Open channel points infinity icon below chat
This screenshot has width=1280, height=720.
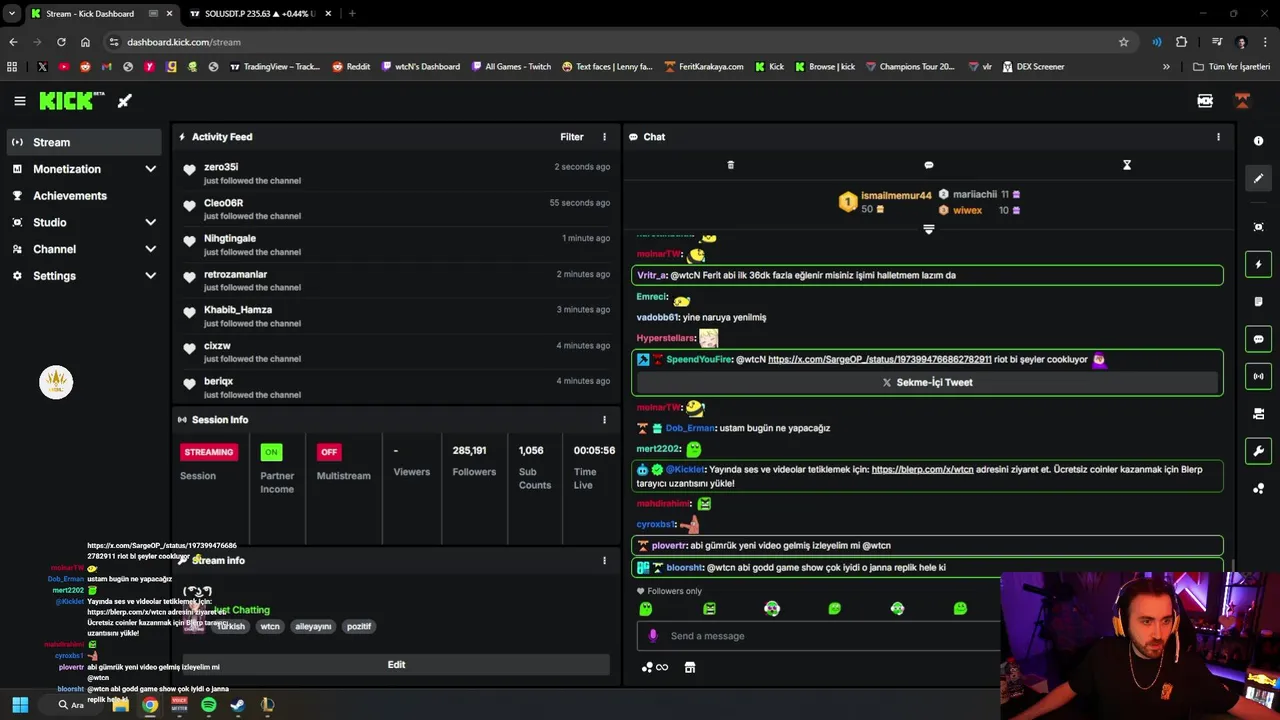coord(655,667)
